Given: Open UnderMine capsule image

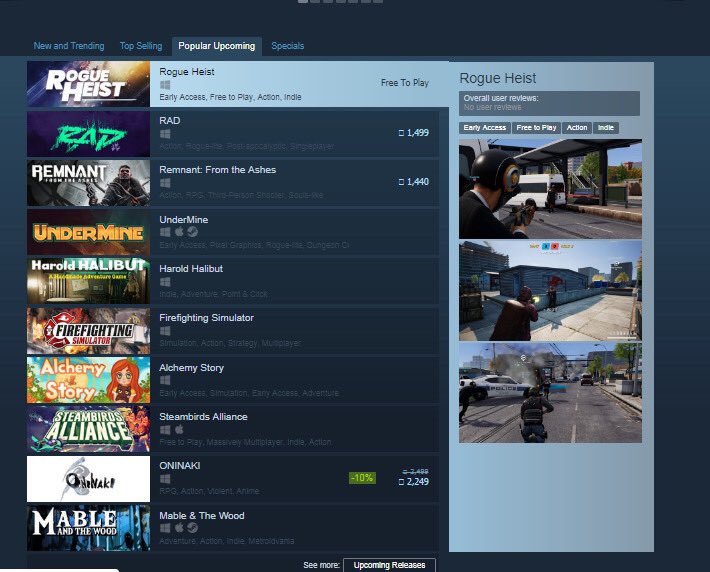Looking at the screenshot, I should [88, 232].
